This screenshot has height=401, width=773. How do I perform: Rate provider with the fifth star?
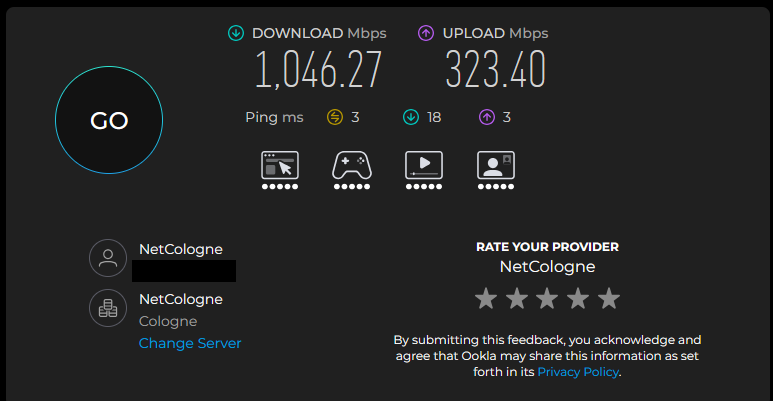click(609, 298)
